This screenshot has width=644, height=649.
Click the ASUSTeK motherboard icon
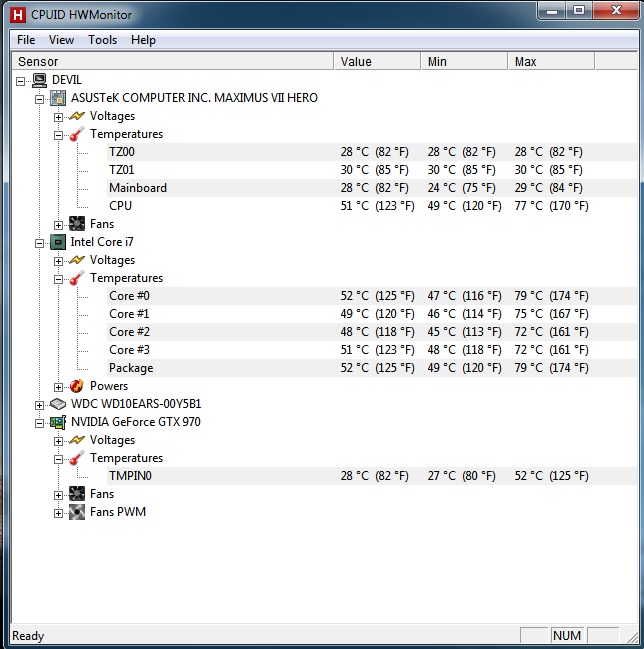(x=58, y=98)
